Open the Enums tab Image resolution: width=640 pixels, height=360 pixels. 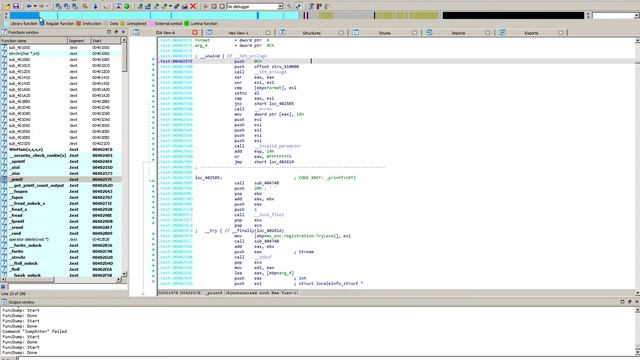[x=384, y=33]
